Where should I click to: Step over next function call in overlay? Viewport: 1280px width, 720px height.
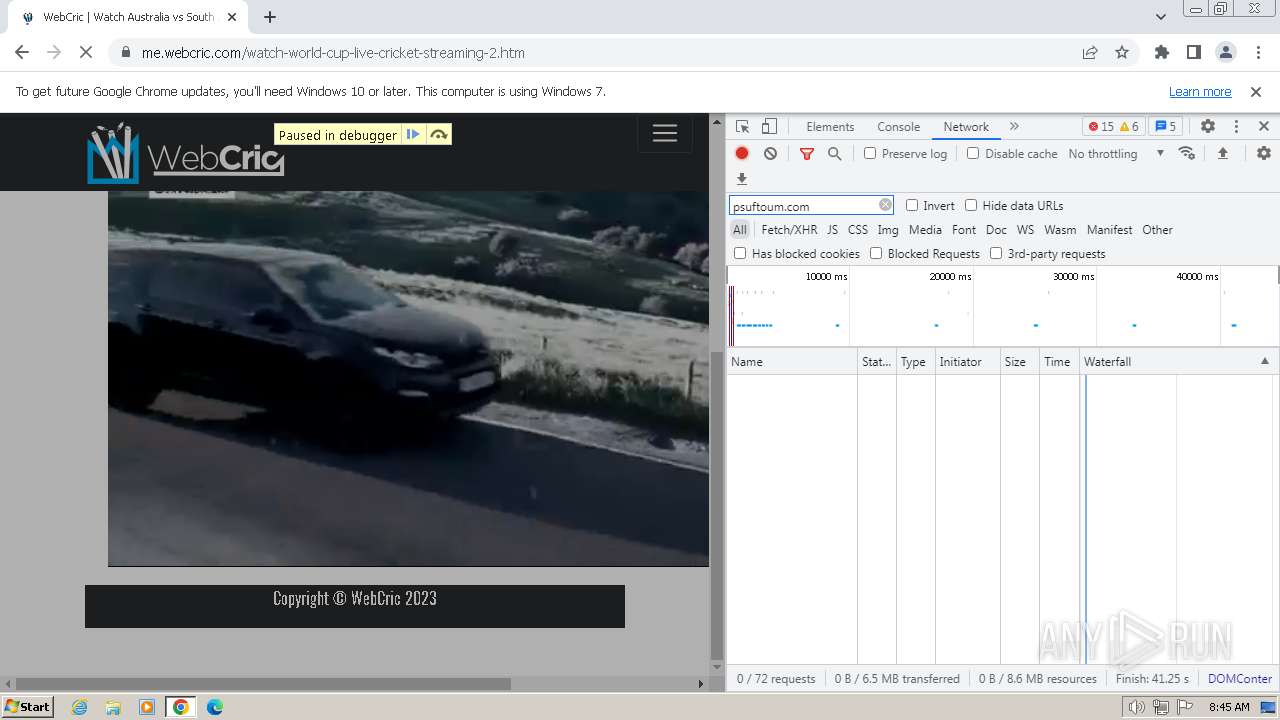tap(439, 134)
